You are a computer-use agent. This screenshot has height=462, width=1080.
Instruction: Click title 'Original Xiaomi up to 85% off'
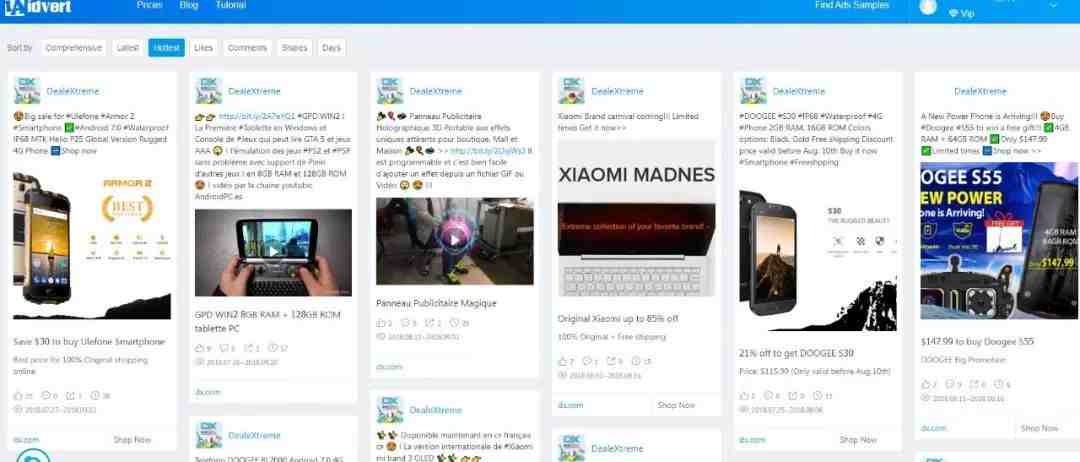618,319
